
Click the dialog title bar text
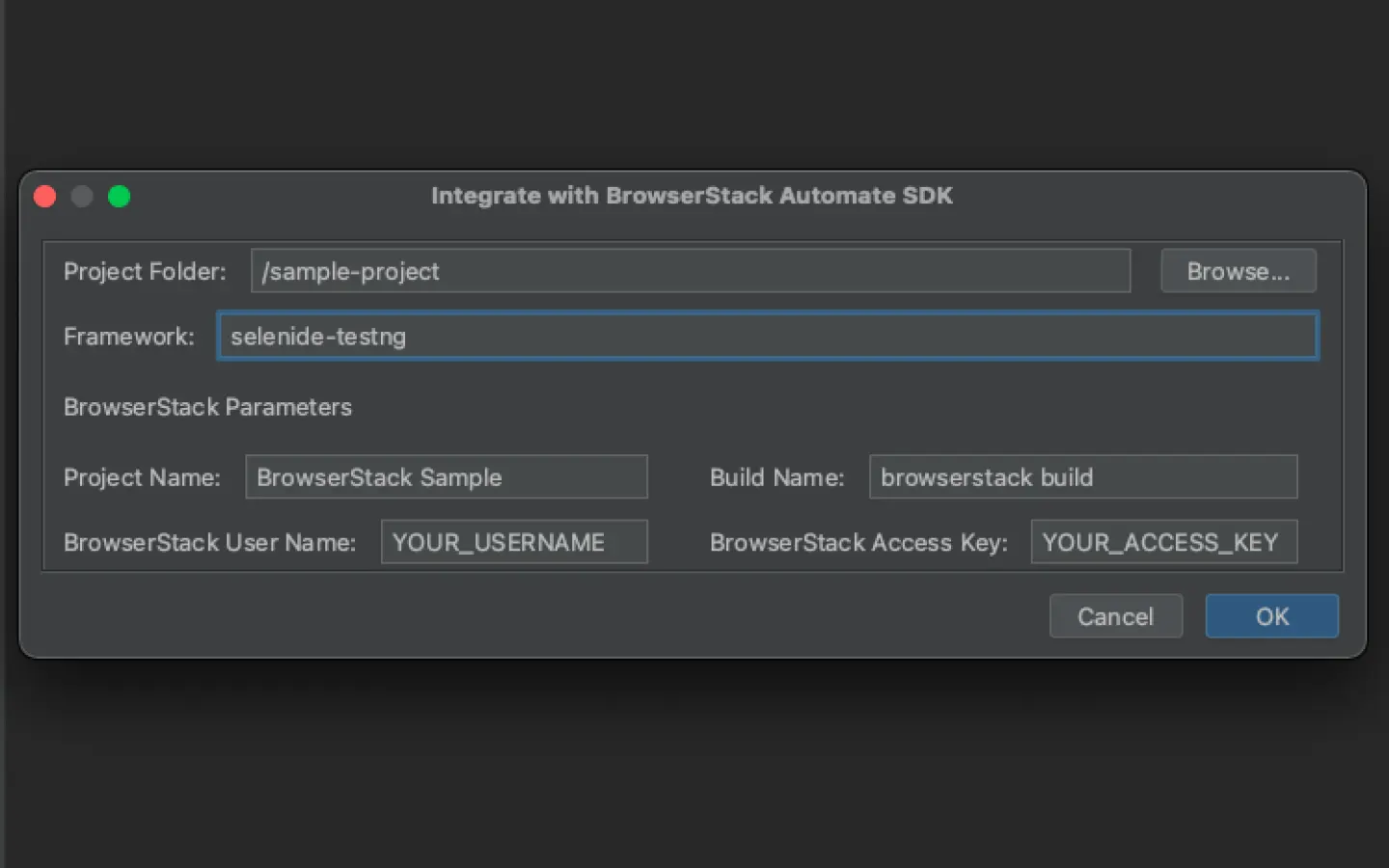tap(692, 196)
